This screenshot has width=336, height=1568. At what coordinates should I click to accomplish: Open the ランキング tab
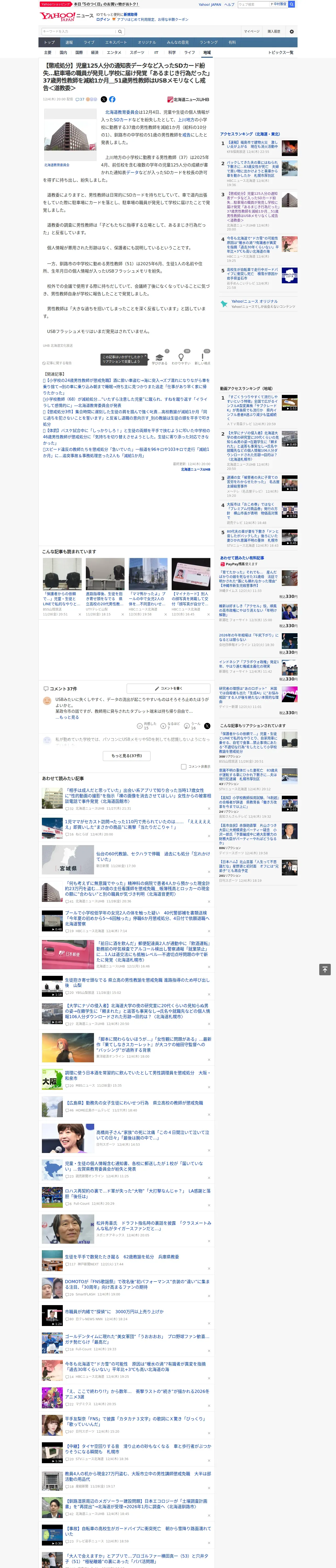pyautogui.click(x=209, y=43)
